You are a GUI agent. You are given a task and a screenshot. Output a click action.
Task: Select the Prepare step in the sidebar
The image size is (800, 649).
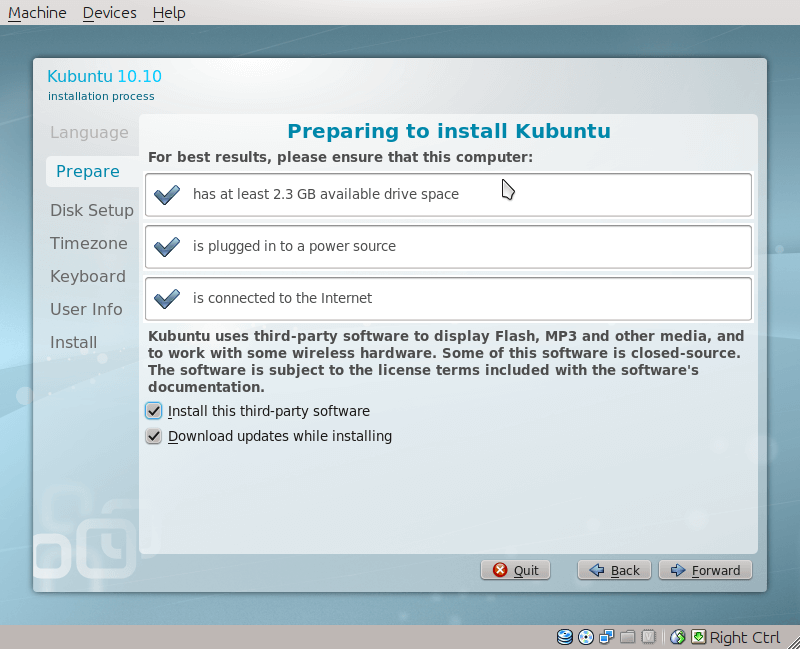point(88,171)
